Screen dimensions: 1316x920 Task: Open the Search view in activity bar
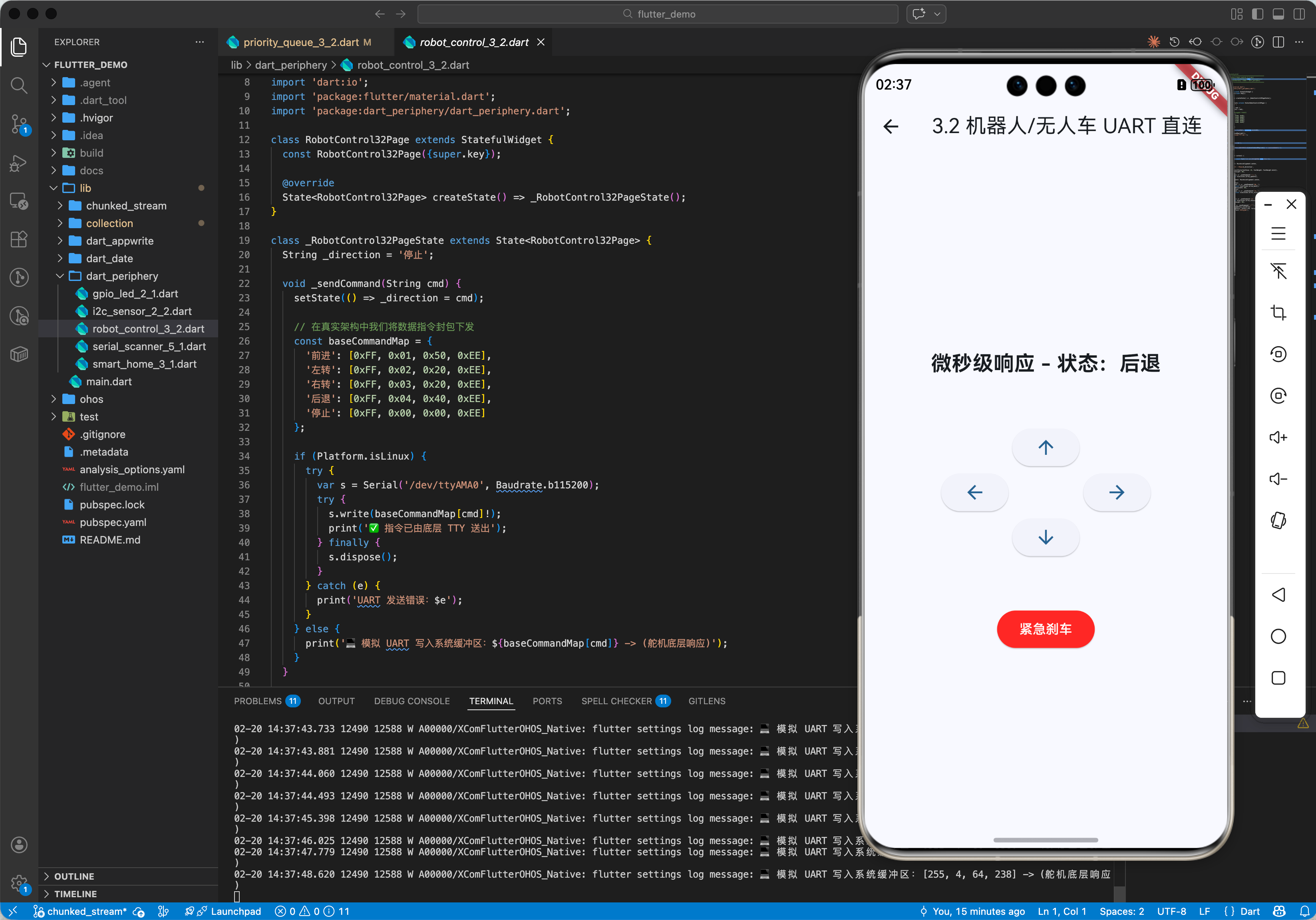[x=19, y=86]
